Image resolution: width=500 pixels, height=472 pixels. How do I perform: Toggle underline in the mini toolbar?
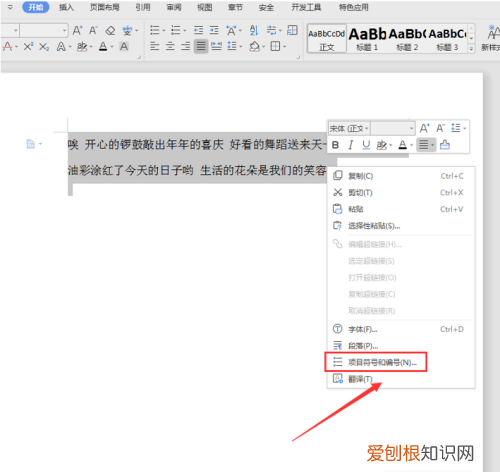tap(366, 145)
